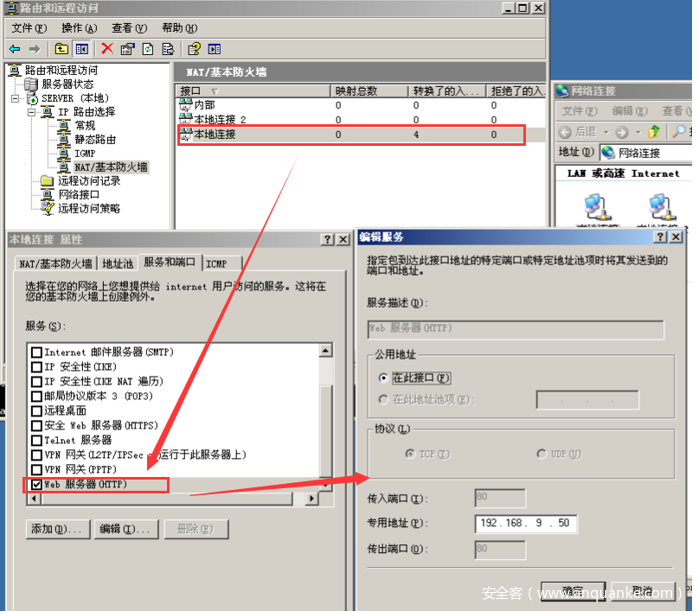Open the Properties toolbar icon
Image resolution: width=698 pixels, height=612 pixels.
[x=128, y=49]
